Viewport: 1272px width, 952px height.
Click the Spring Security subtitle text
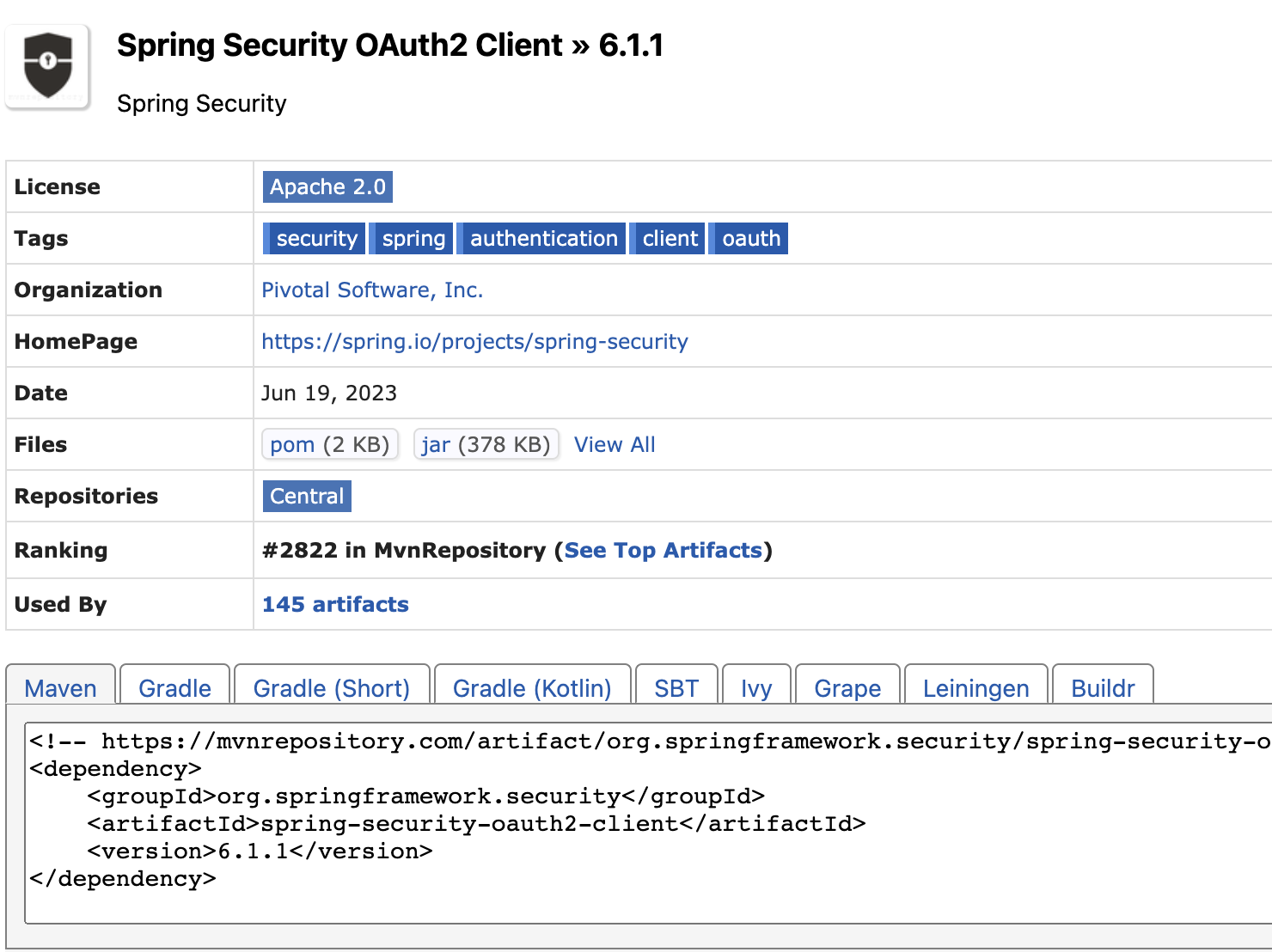(202, 103)
